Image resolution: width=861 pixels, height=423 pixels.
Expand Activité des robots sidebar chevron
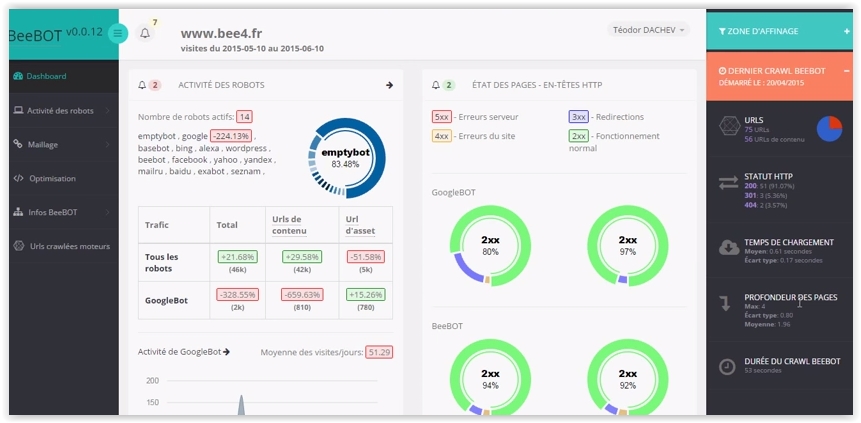pyautogui.click(x=107, y=110)
